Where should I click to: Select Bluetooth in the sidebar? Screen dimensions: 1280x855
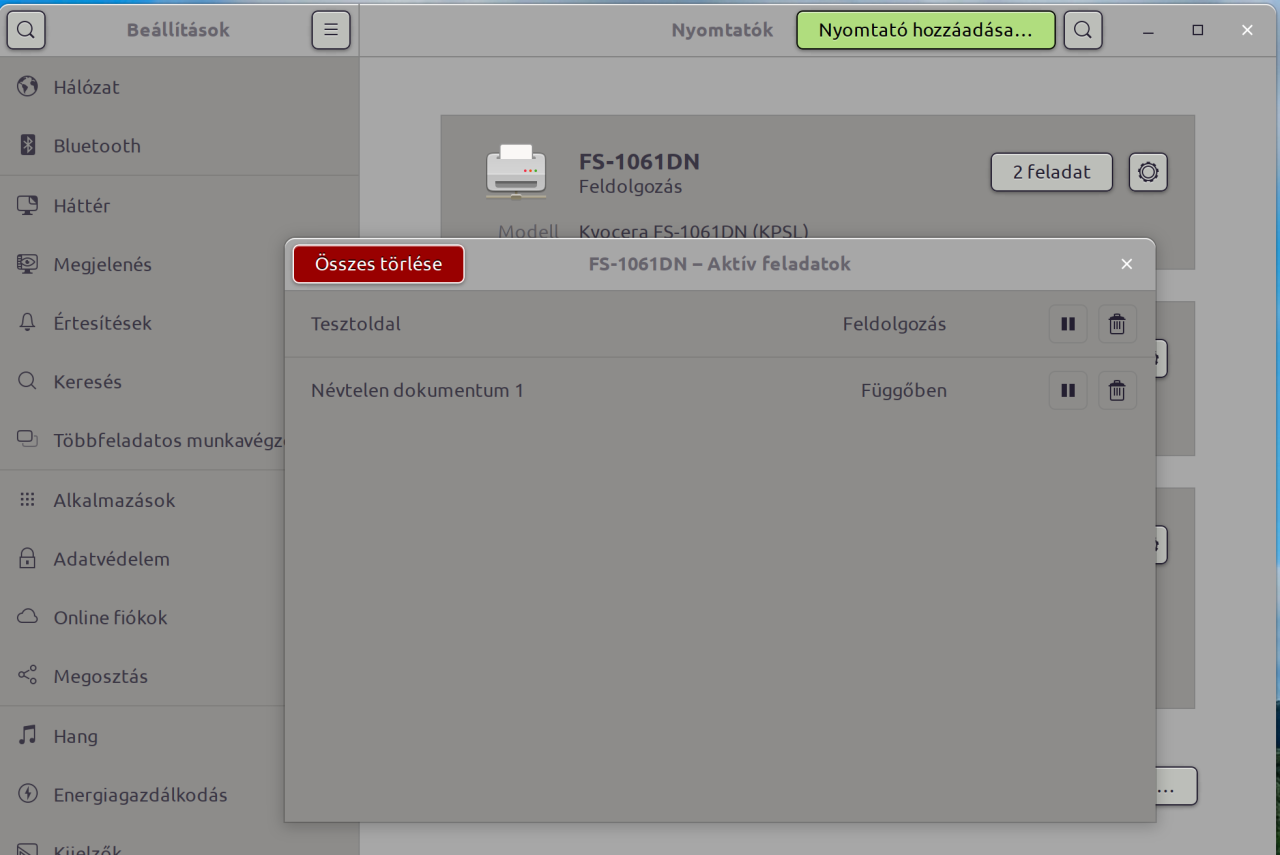pos(180,146)
